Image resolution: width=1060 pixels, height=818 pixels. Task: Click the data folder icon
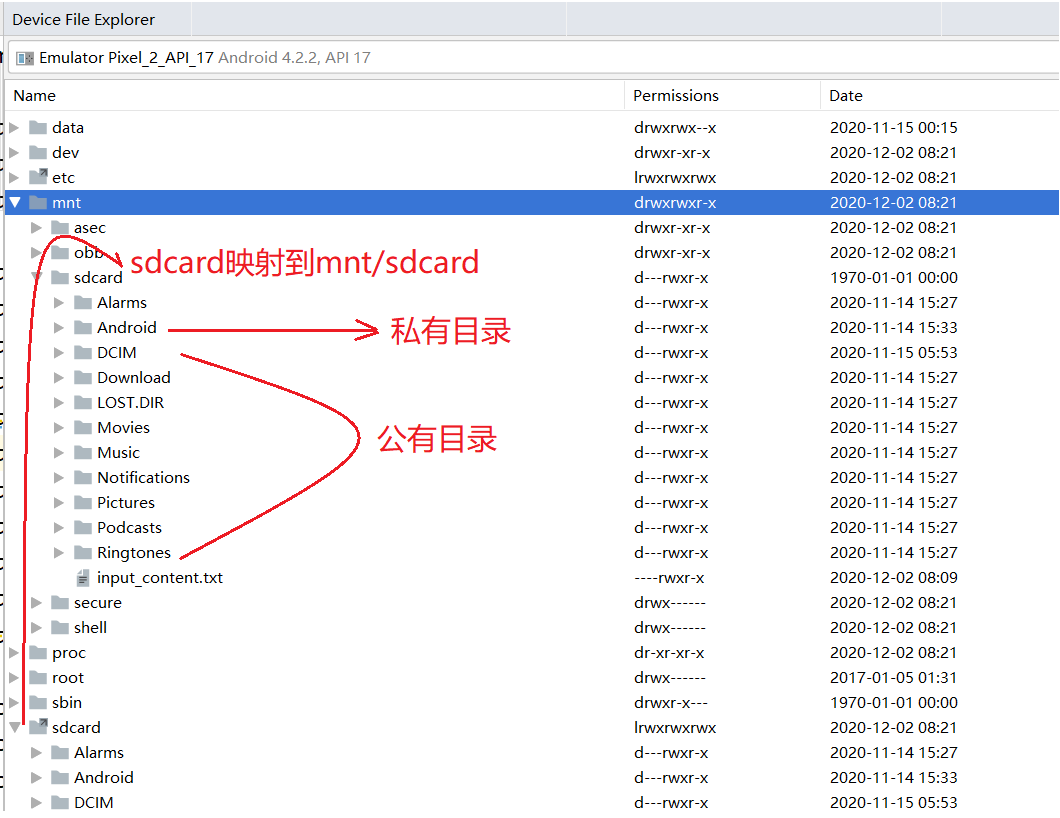[38, 128]
